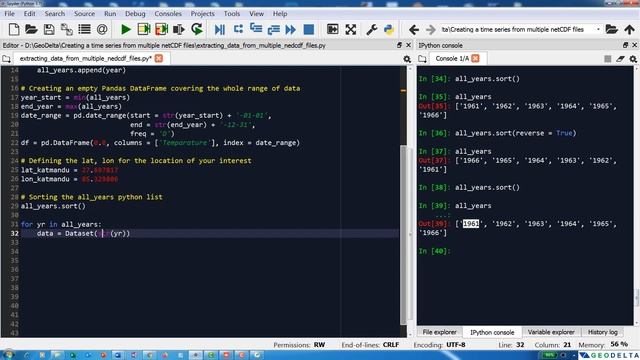Step out and run until return
The height and width of the screenshot is (360, 640).
pyautogui.click(x=273, y=29)
